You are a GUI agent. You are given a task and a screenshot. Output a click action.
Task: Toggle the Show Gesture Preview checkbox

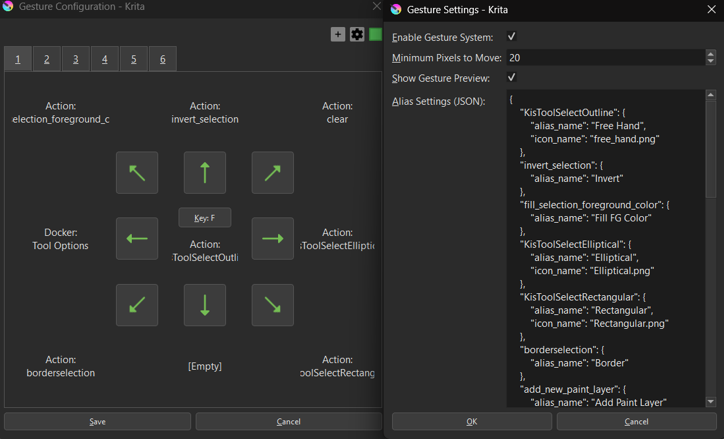(x=512, y=78)
